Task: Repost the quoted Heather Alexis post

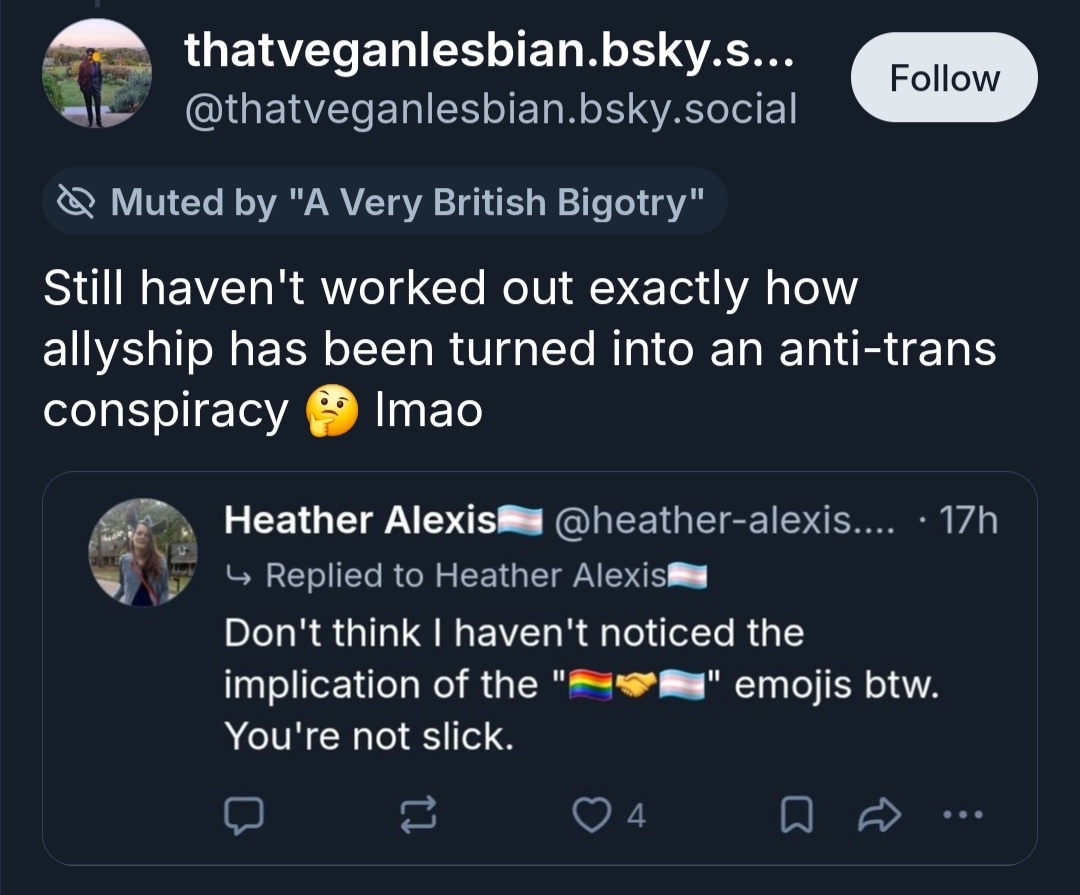Action: coord(419,817)
